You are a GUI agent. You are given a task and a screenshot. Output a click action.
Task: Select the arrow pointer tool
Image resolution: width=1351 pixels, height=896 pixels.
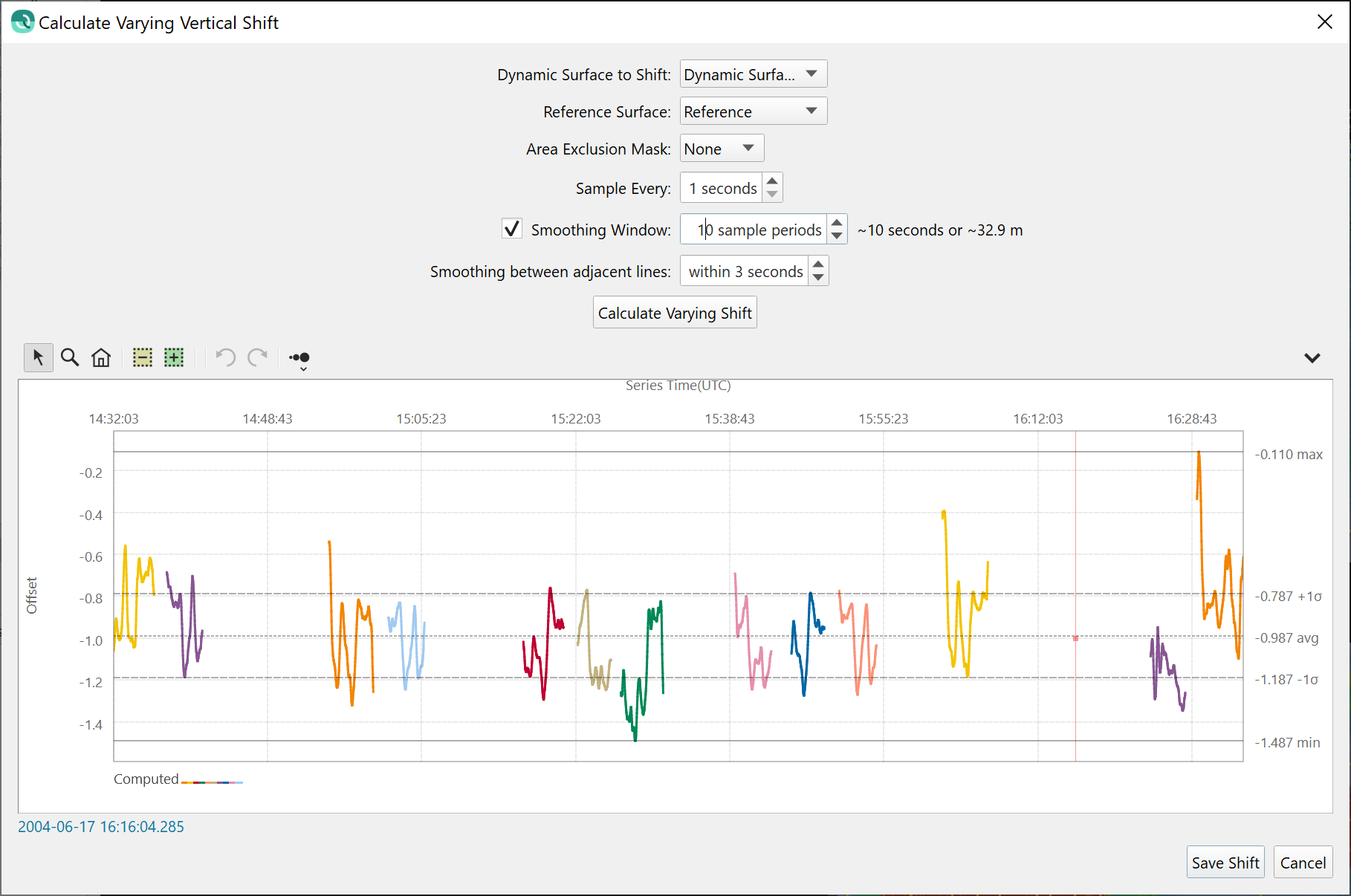click(x=38, y=358)
